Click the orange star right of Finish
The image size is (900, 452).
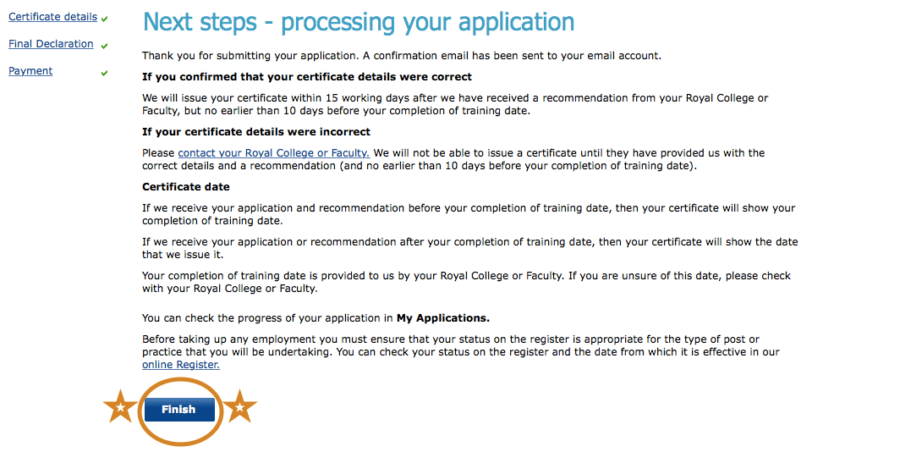click(x=240, y=407)
